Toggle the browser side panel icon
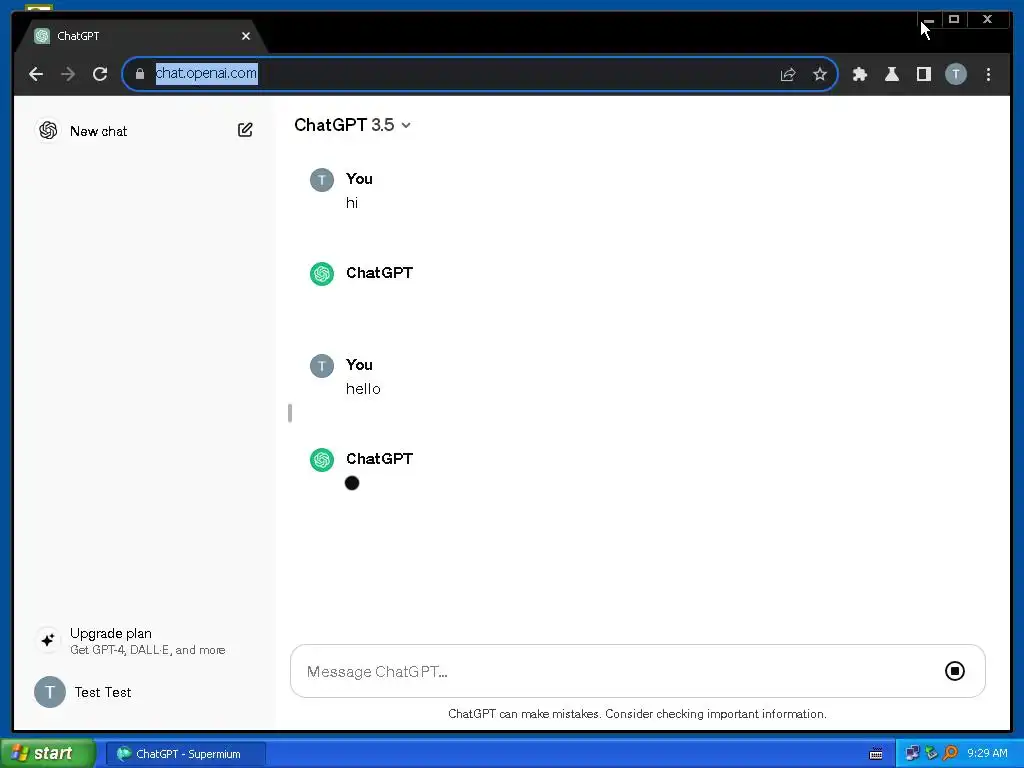This screenshot has width=1024, height=768. click(x=923, y=74)
